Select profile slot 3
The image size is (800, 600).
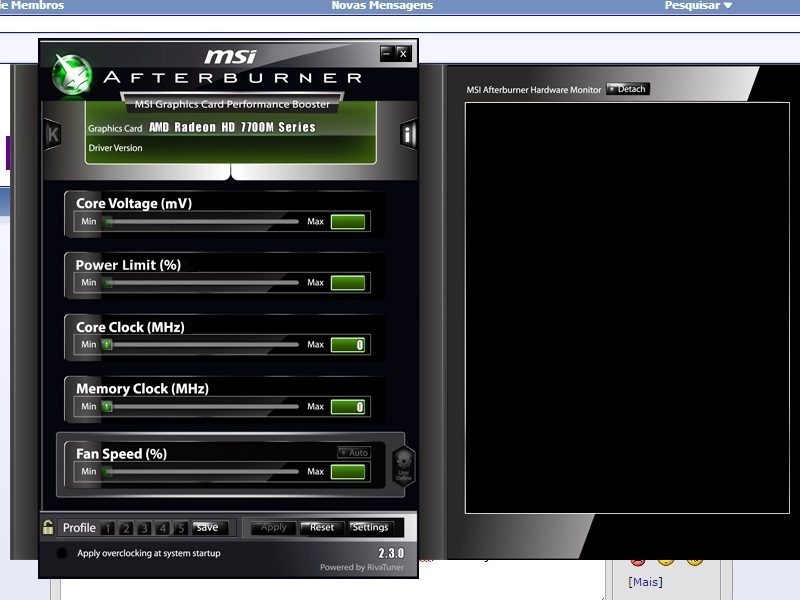click(x=144, y=528)
